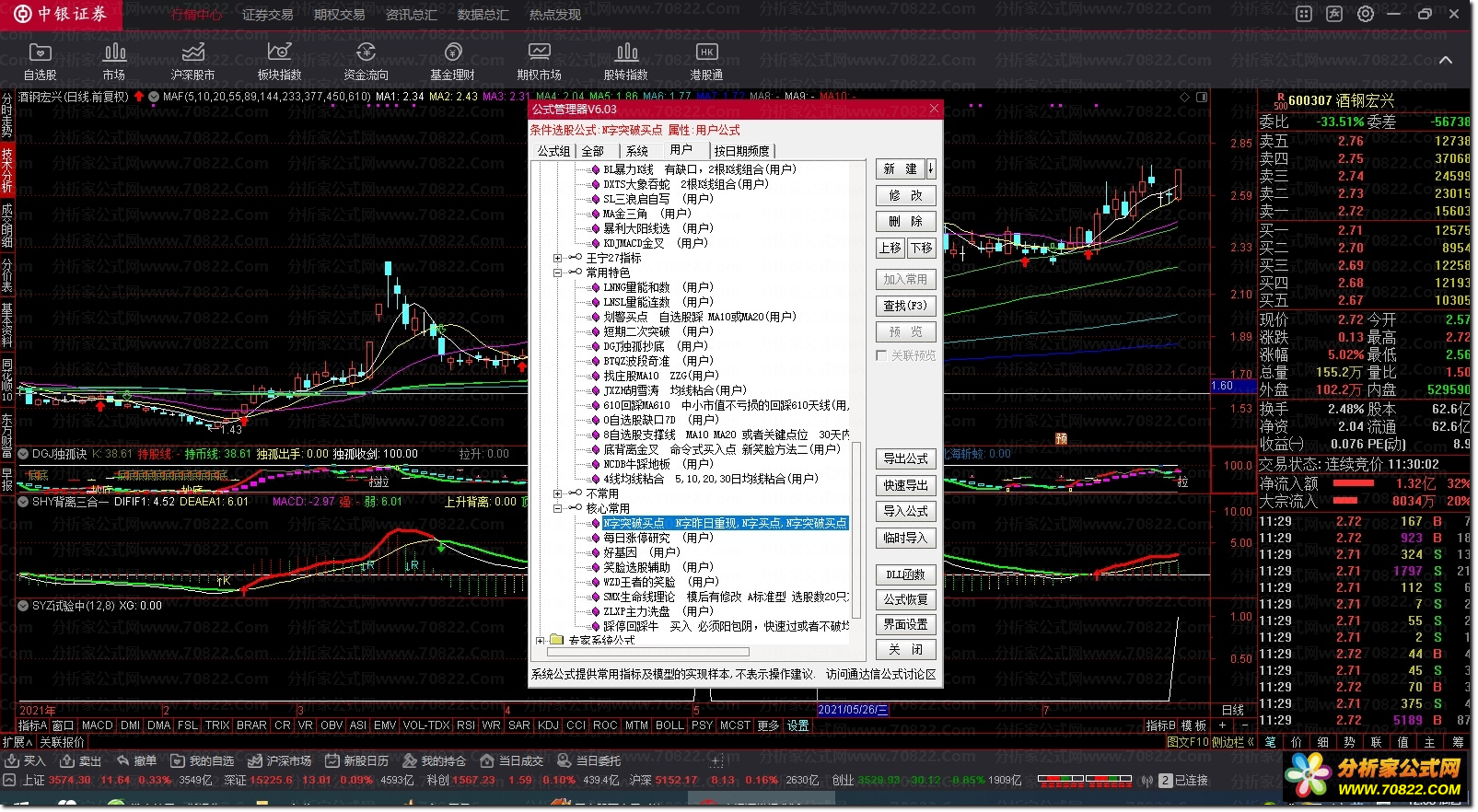
Task: Click the 上移 button
Action: pyautogui.click(x=890, y=248)
